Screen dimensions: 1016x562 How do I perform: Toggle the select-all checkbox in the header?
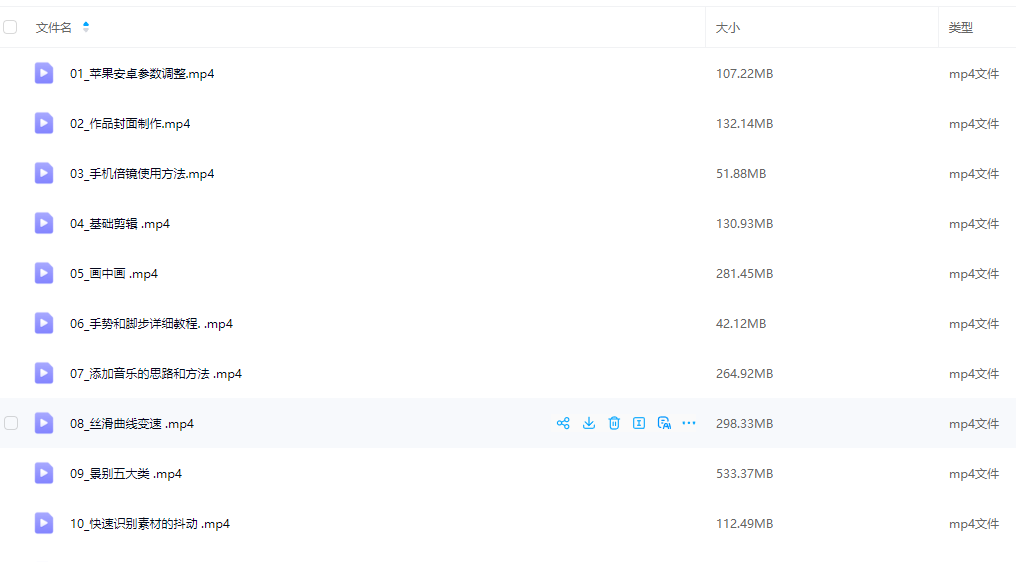[10, 27]
